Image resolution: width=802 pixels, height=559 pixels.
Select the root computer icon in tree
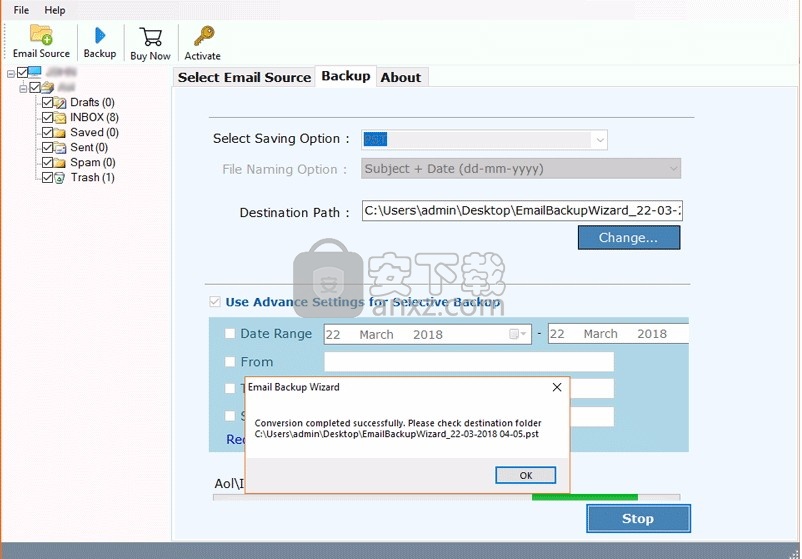(x=35, y=72)
